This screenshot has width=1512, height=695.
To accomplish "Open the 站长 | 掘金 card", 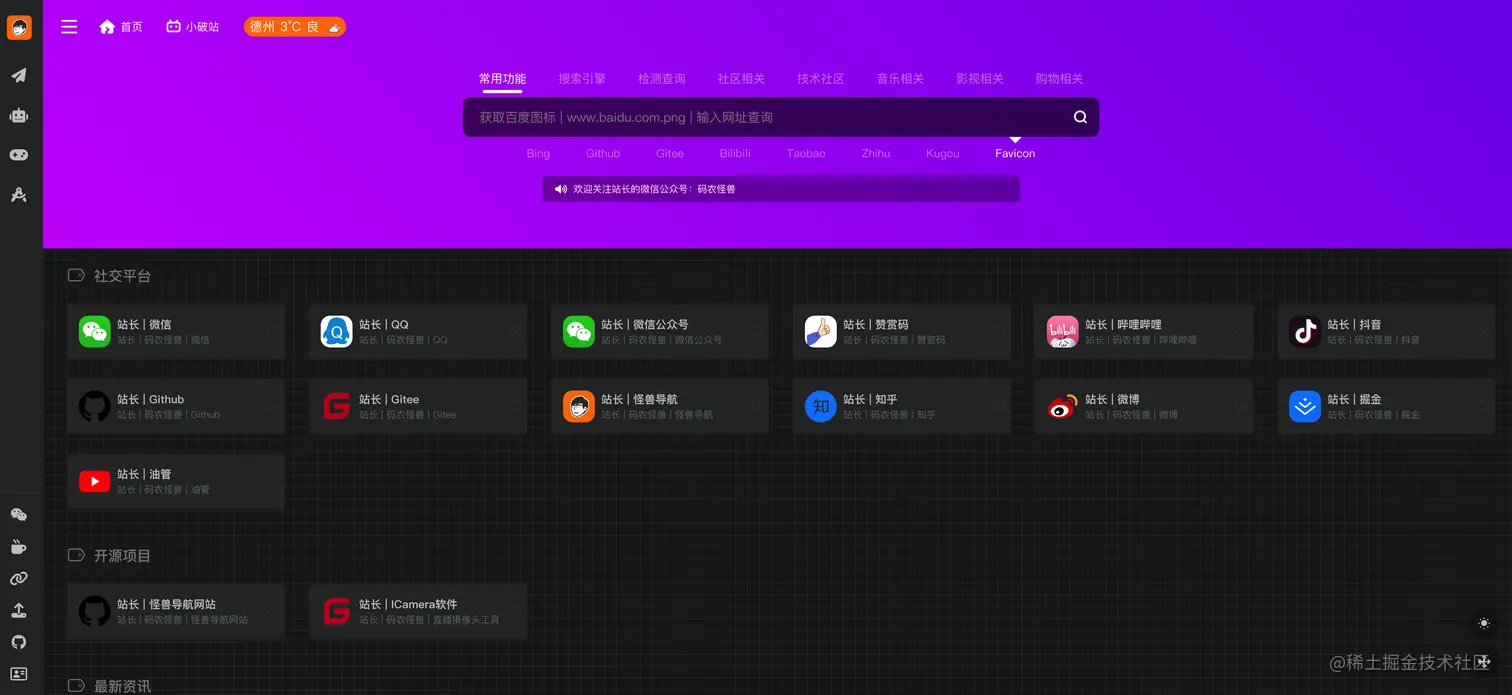I will pyautogui.click(x=1386, y=407).
